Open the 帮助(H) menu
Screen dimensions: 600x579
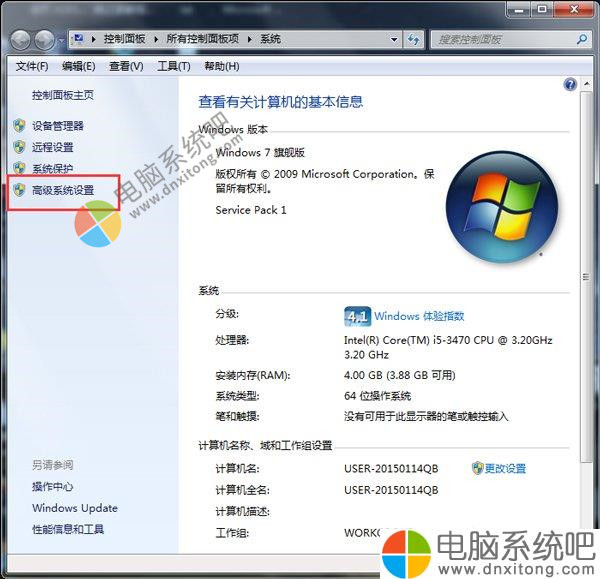(x=222, y=67)
